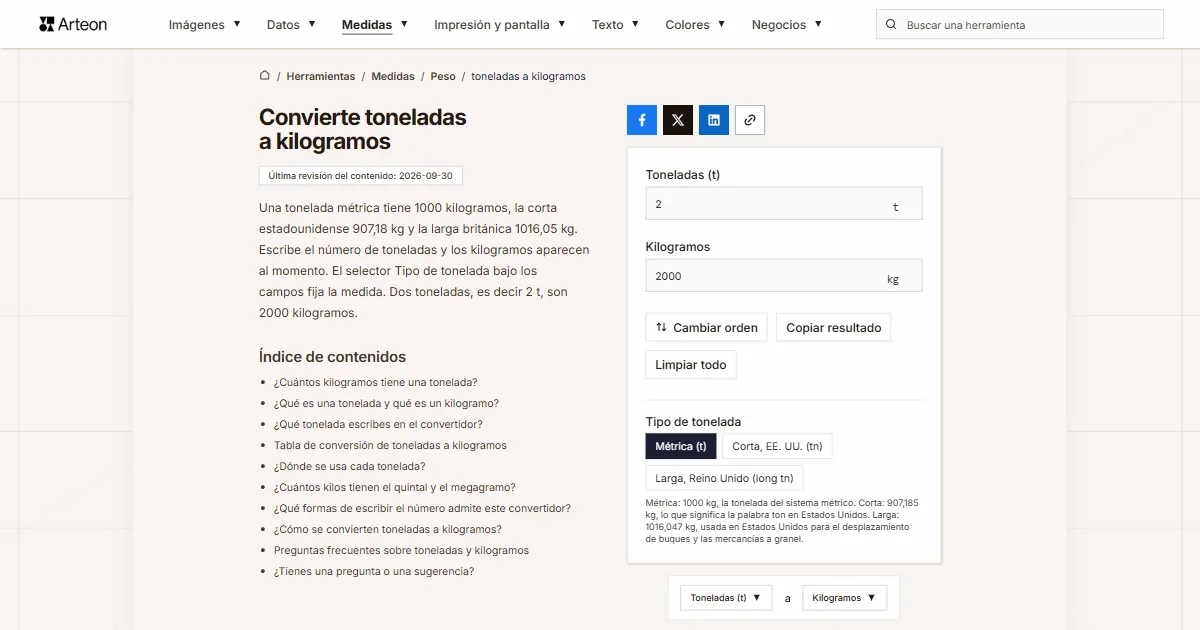Select the Corta, EE. UU. (tn) option
Image resolution: width=1200 pixels, height=630 pixels.
777,446
